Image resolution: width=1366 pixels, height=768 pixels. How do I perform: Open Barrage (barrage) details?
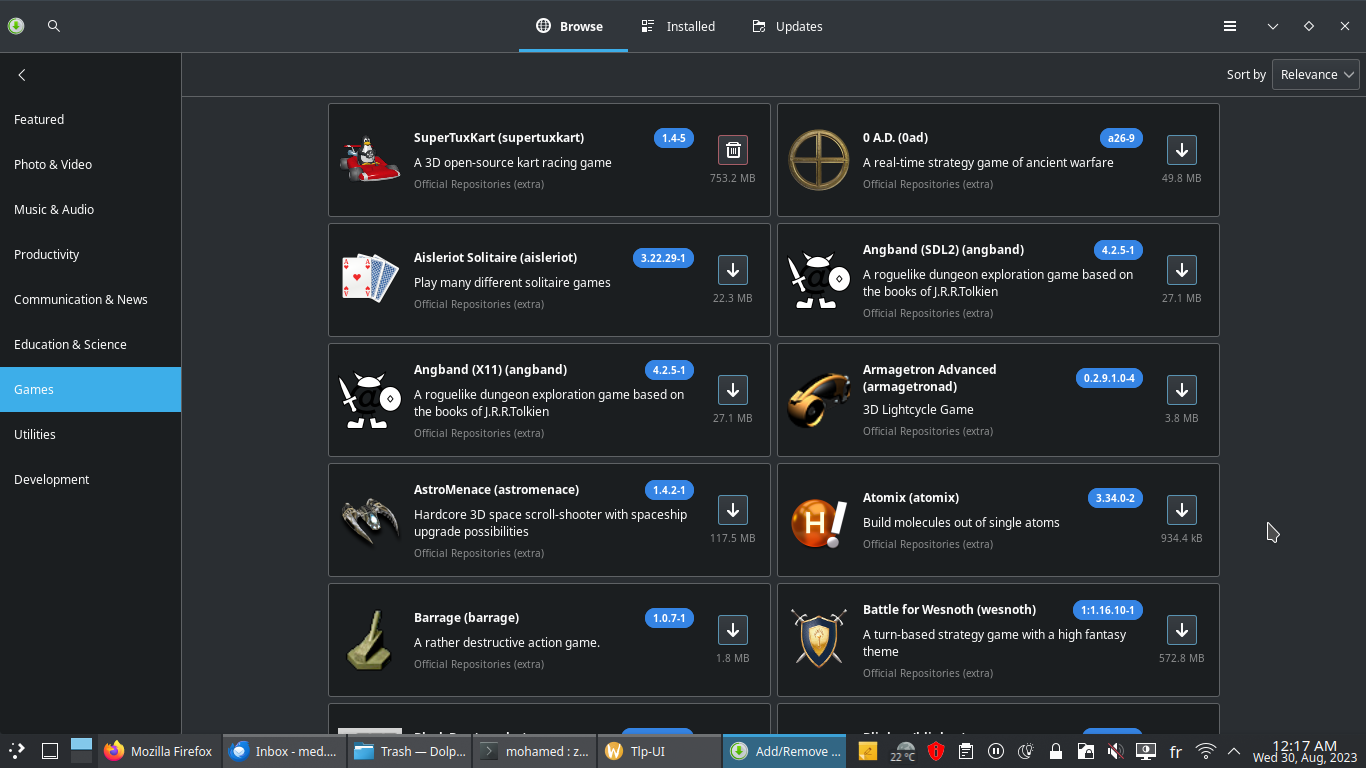[466, 617]
